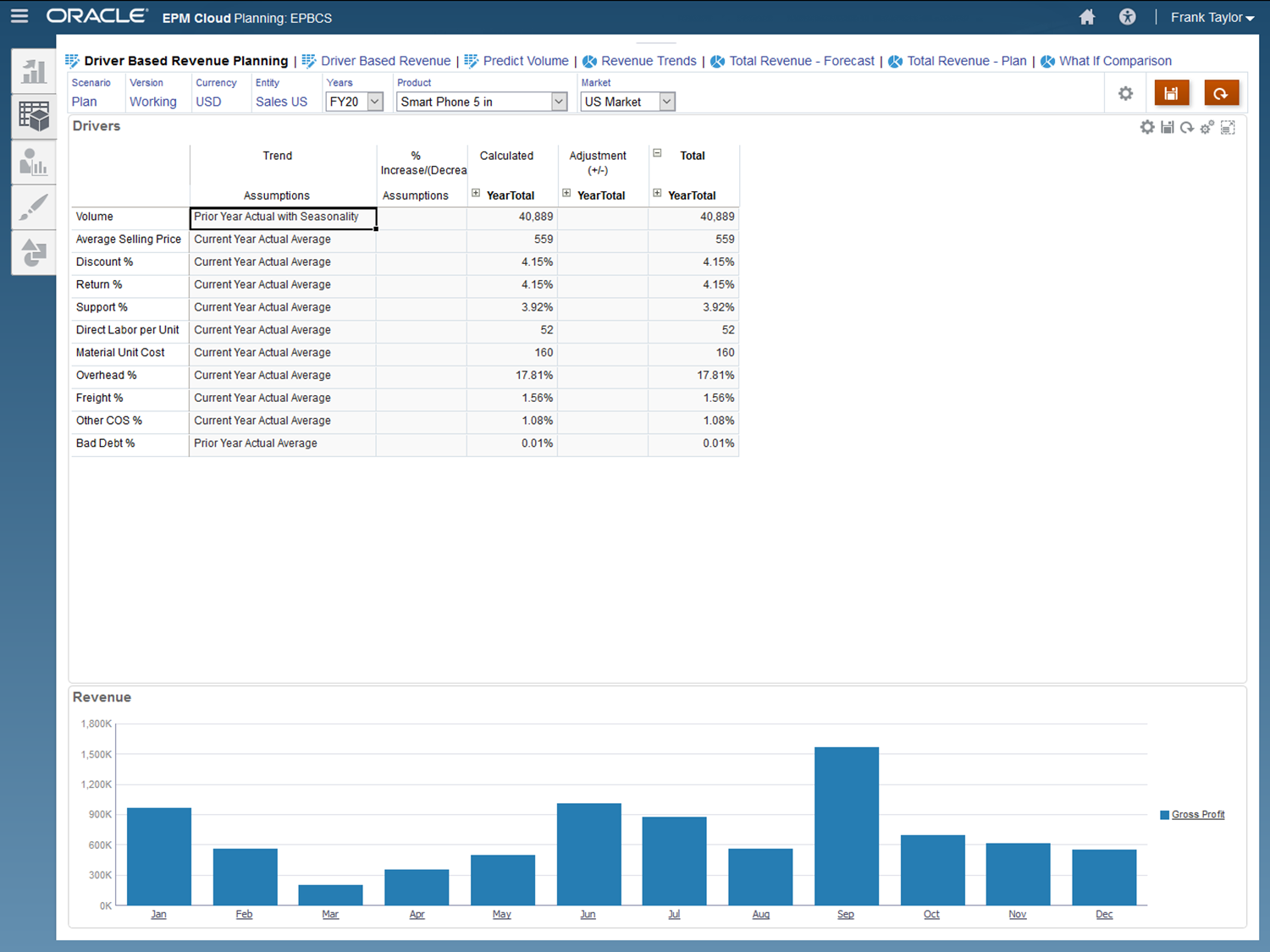Click the Gross Profit legend link
1270x952 pixels.
click(x=1197, y=815)
